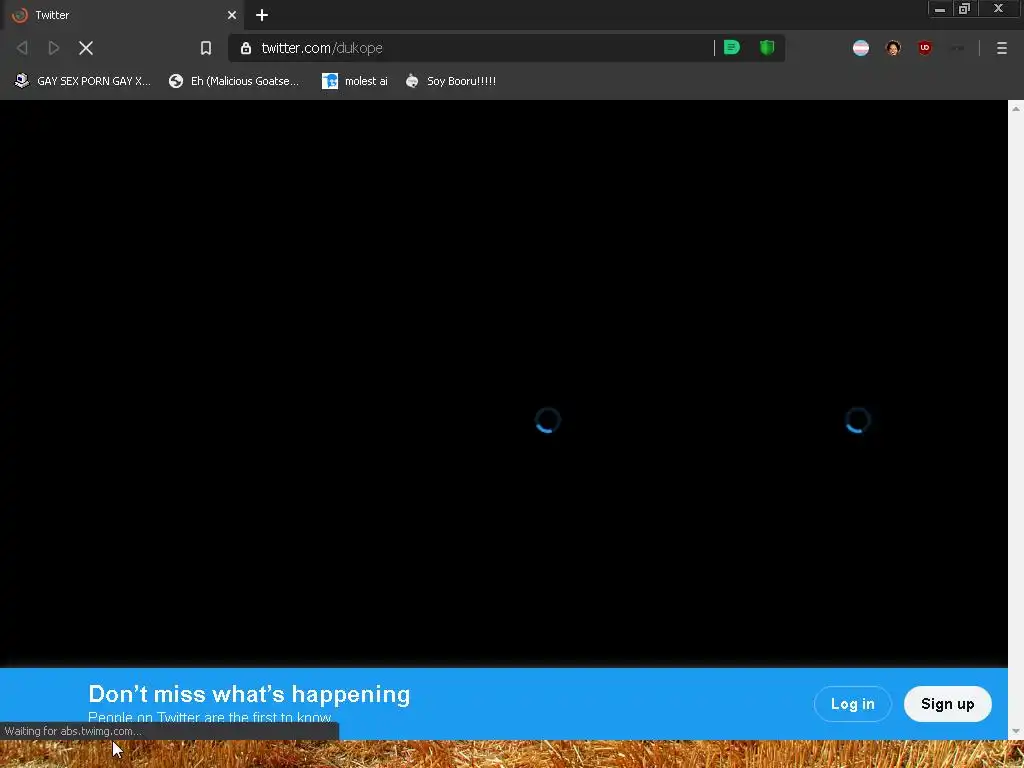Click 'People on Twitter are the first to know'
1024x768 pixels.
pyautogui.click(x=210, y=717)
